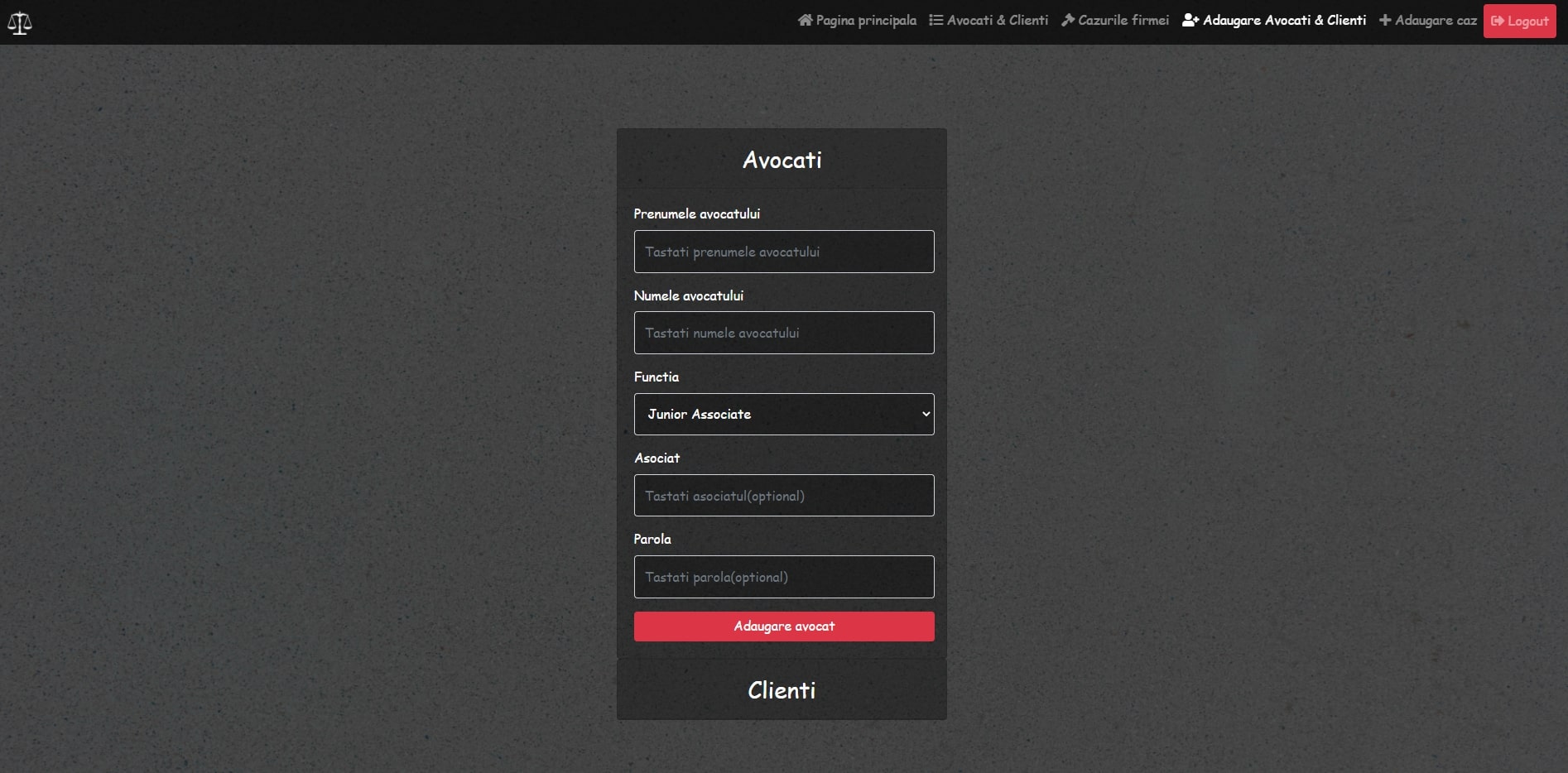This screenshot has width=1568, height=773.
Task: Click into the Numele avocatului text box
Action: point(783,333)
